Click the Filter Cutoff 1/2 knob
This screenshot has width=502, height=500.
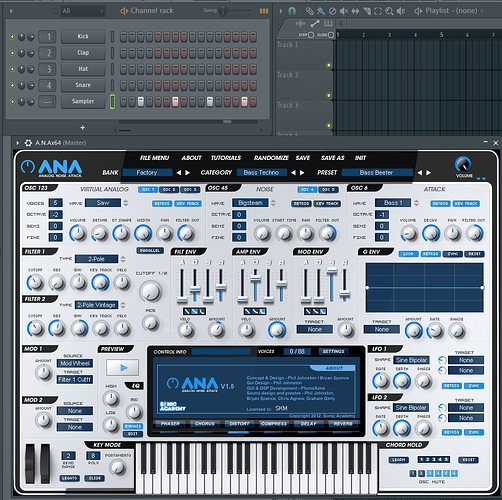151,291
